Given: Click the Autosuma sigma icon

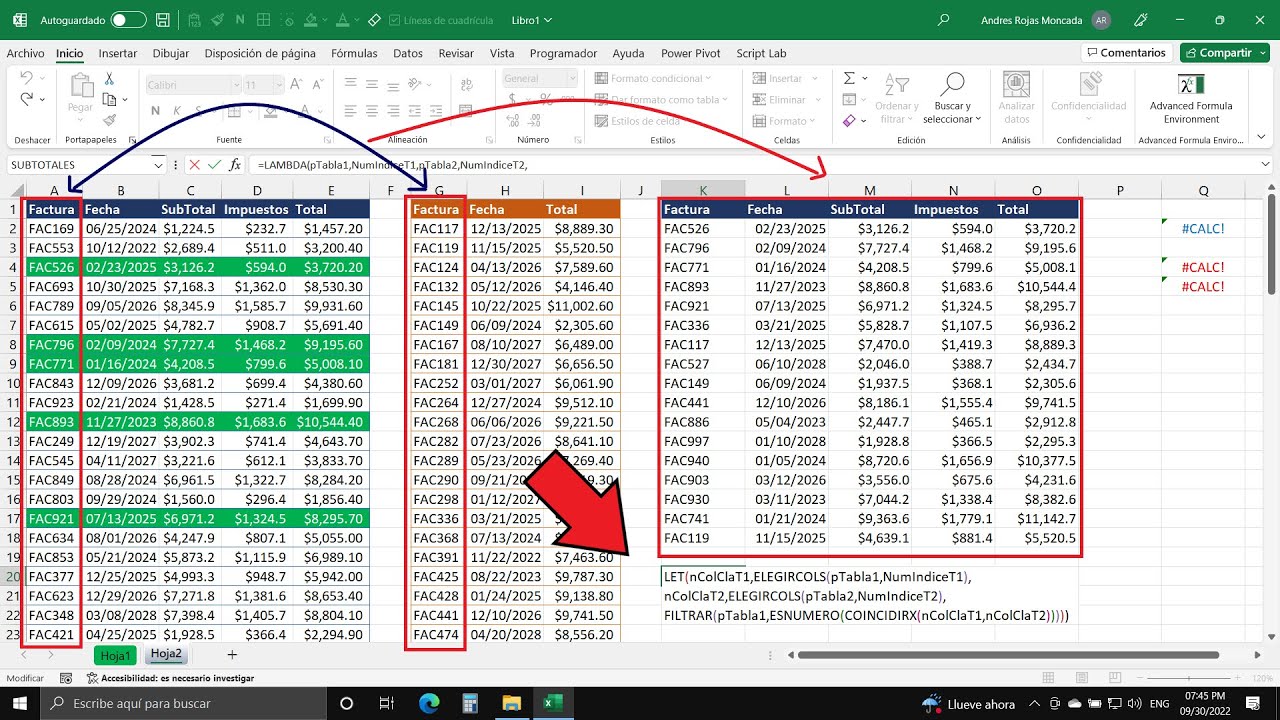Looking at the screenshot, I should [849, 78].
